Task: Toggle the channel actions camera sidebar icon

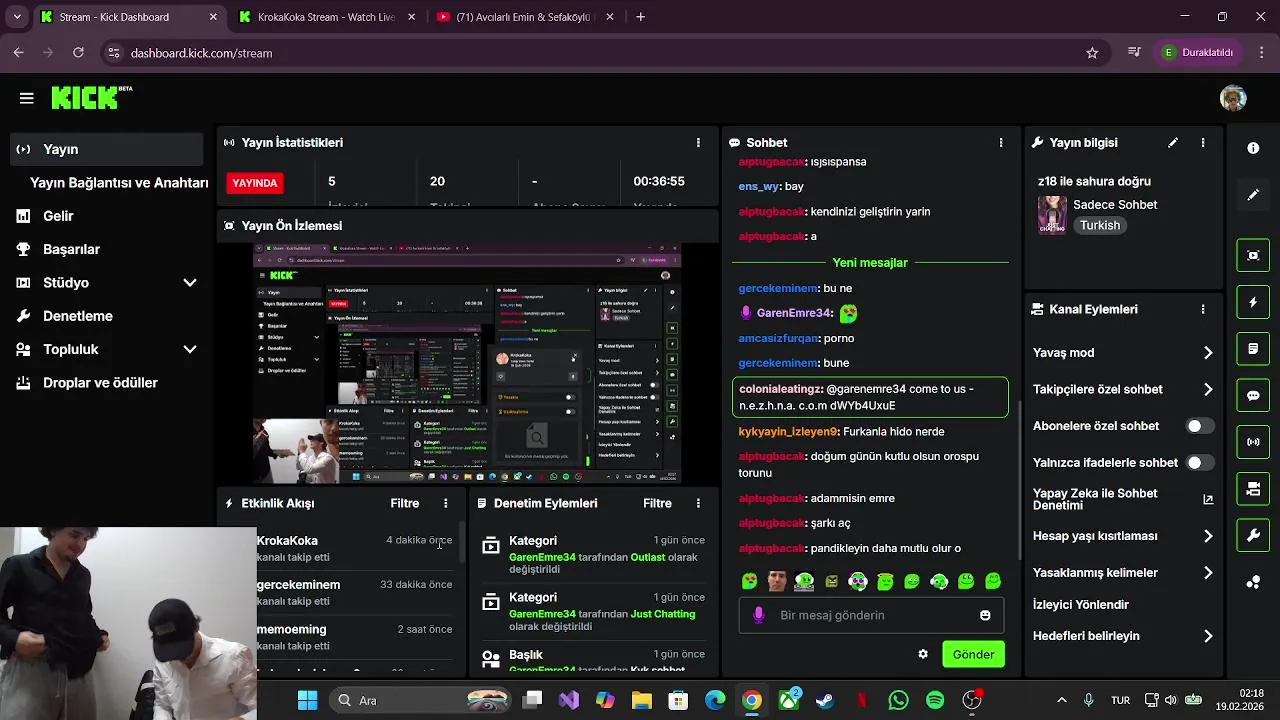Action: 1253,489
